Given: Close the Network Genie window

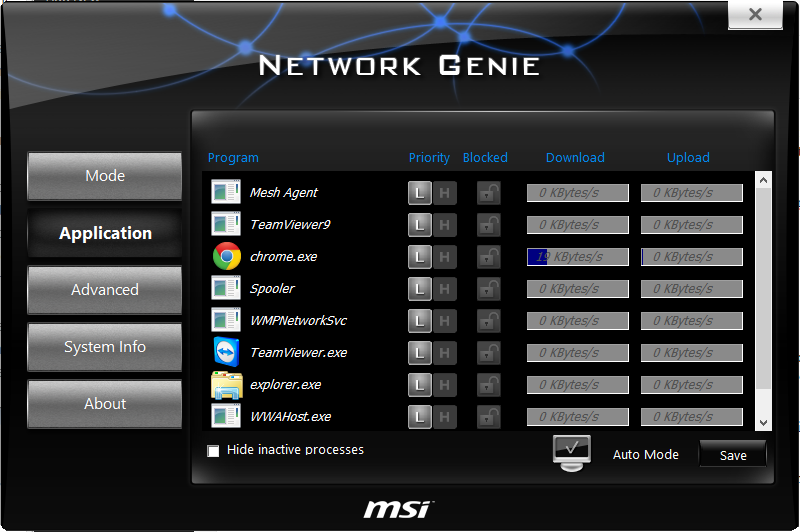Looking at the screenshot, I should click(755, 14).
